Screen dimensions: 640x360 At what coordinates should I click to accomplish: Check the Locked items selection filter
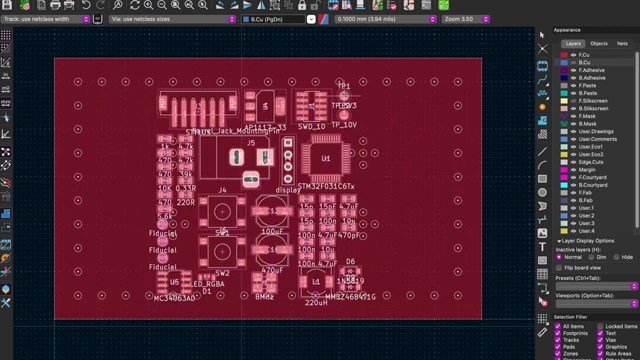600,326
